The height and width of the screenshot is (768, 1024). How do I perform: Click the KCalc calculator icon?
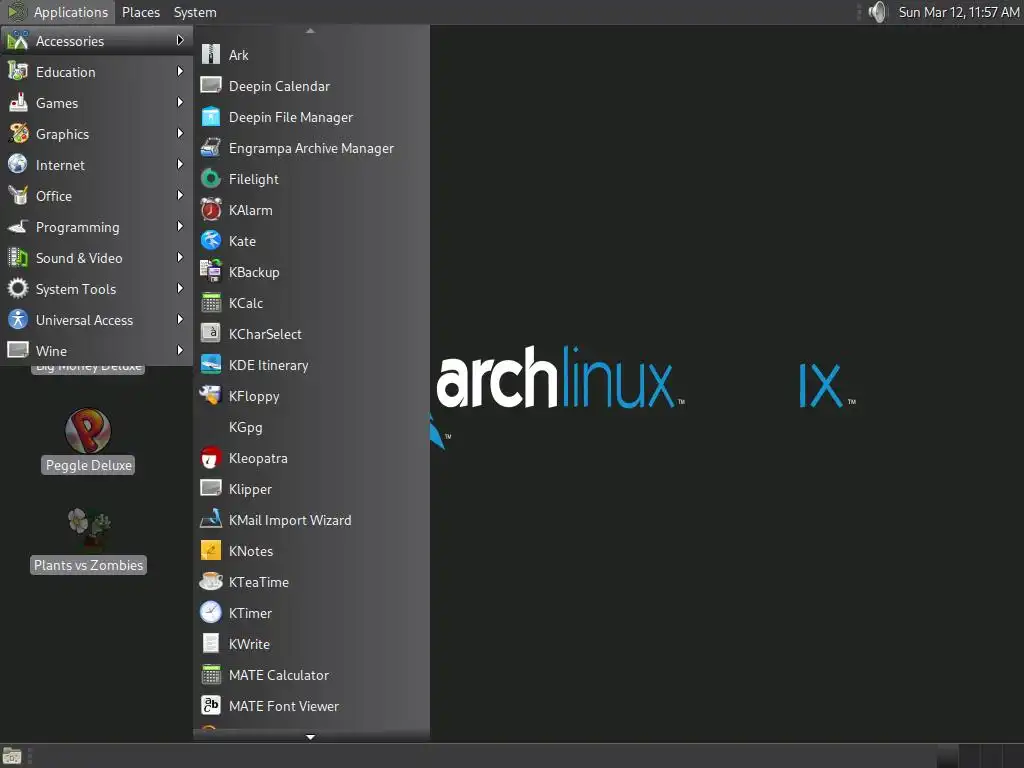click(210, 303)
